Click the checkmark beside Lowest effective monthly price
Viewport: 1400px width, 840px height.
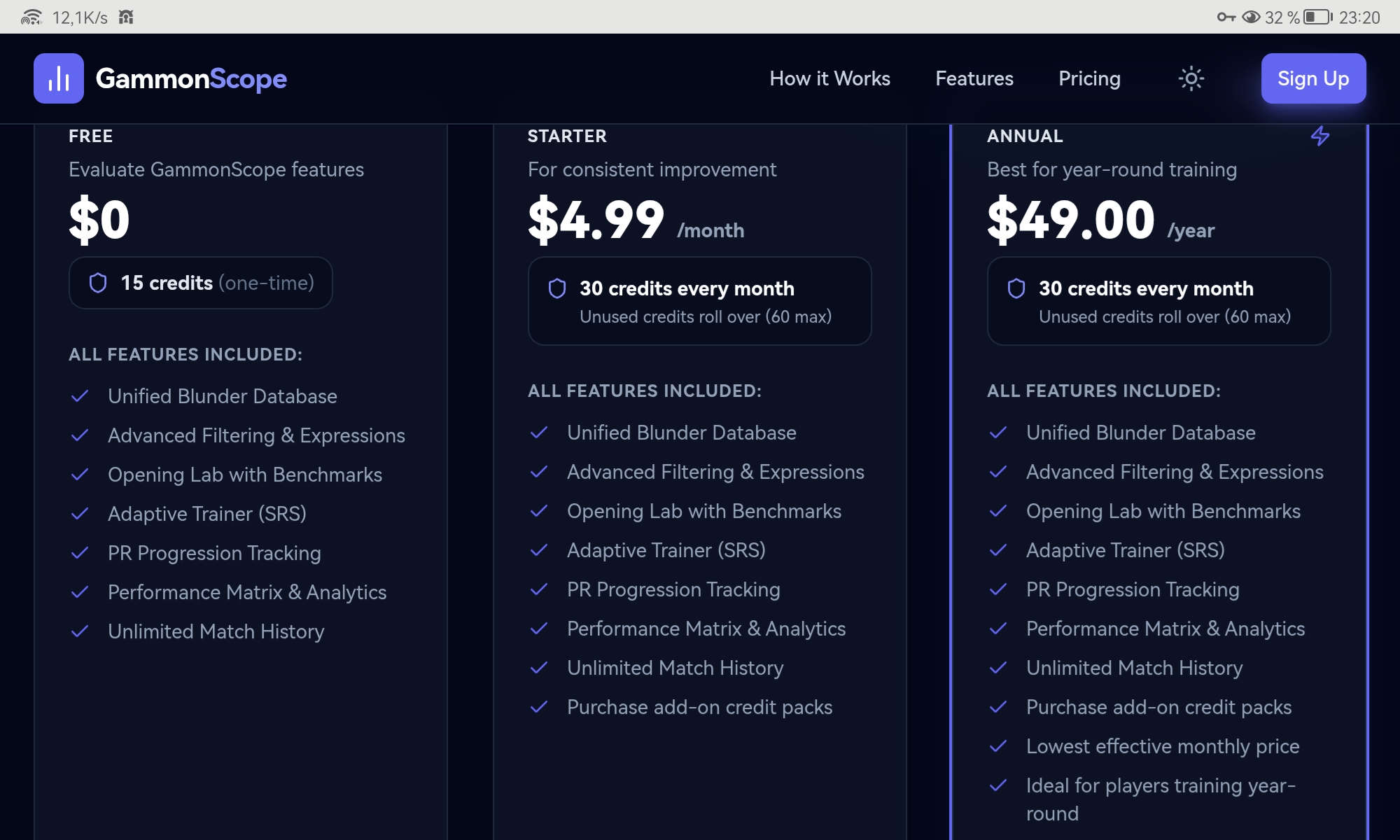click(998, 746)
